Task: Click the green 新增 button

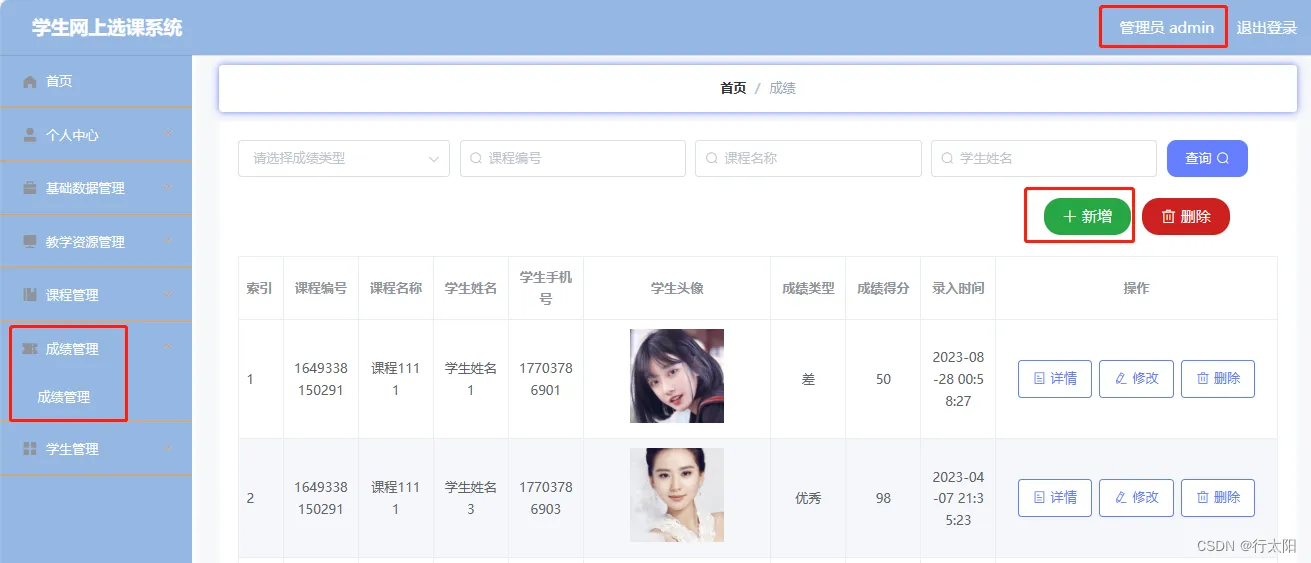Action: point(1087,216)
